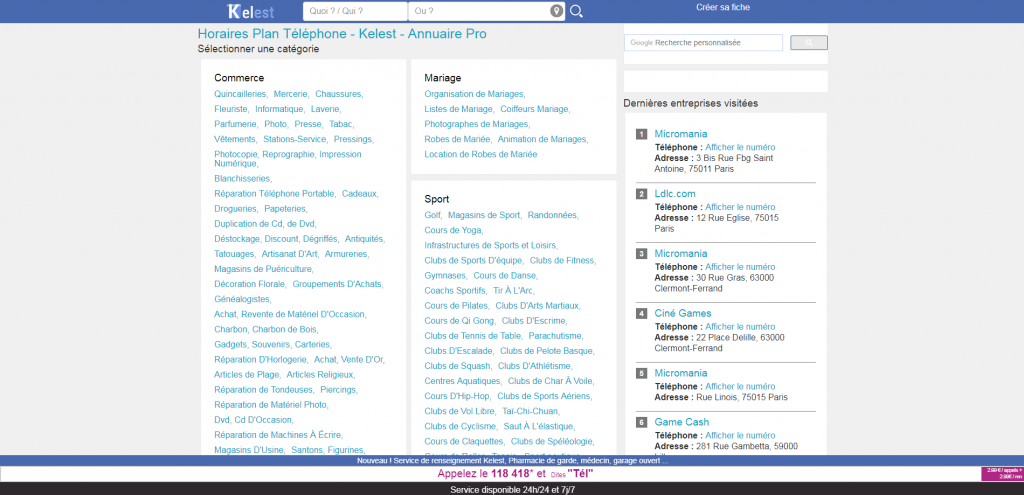Open the Cours de Yoga category
This screenshot has height=495, width=1024.
(453, 230)
